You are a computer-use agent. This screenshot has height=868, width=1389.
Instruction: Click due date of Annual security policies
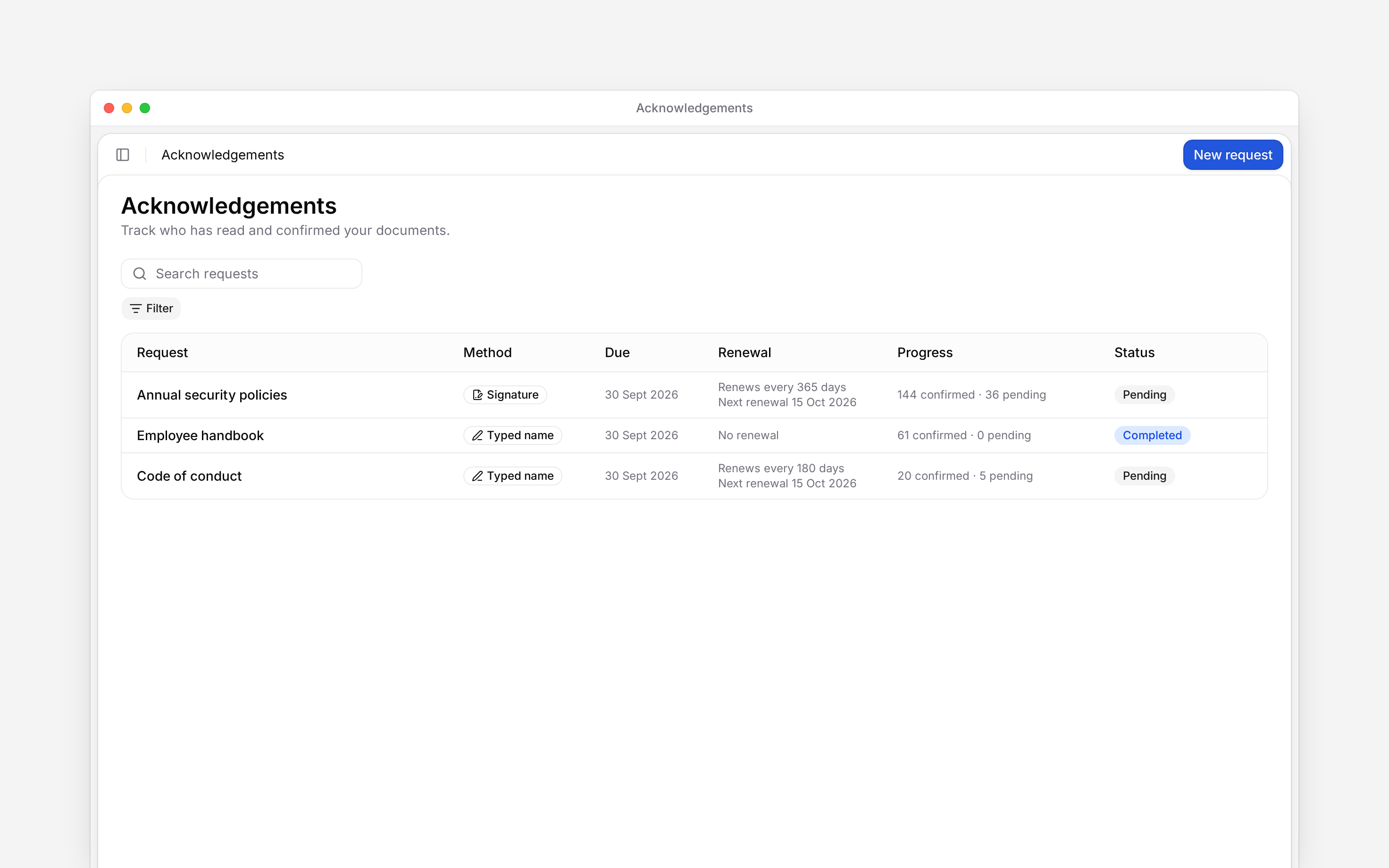pos(641,395)
